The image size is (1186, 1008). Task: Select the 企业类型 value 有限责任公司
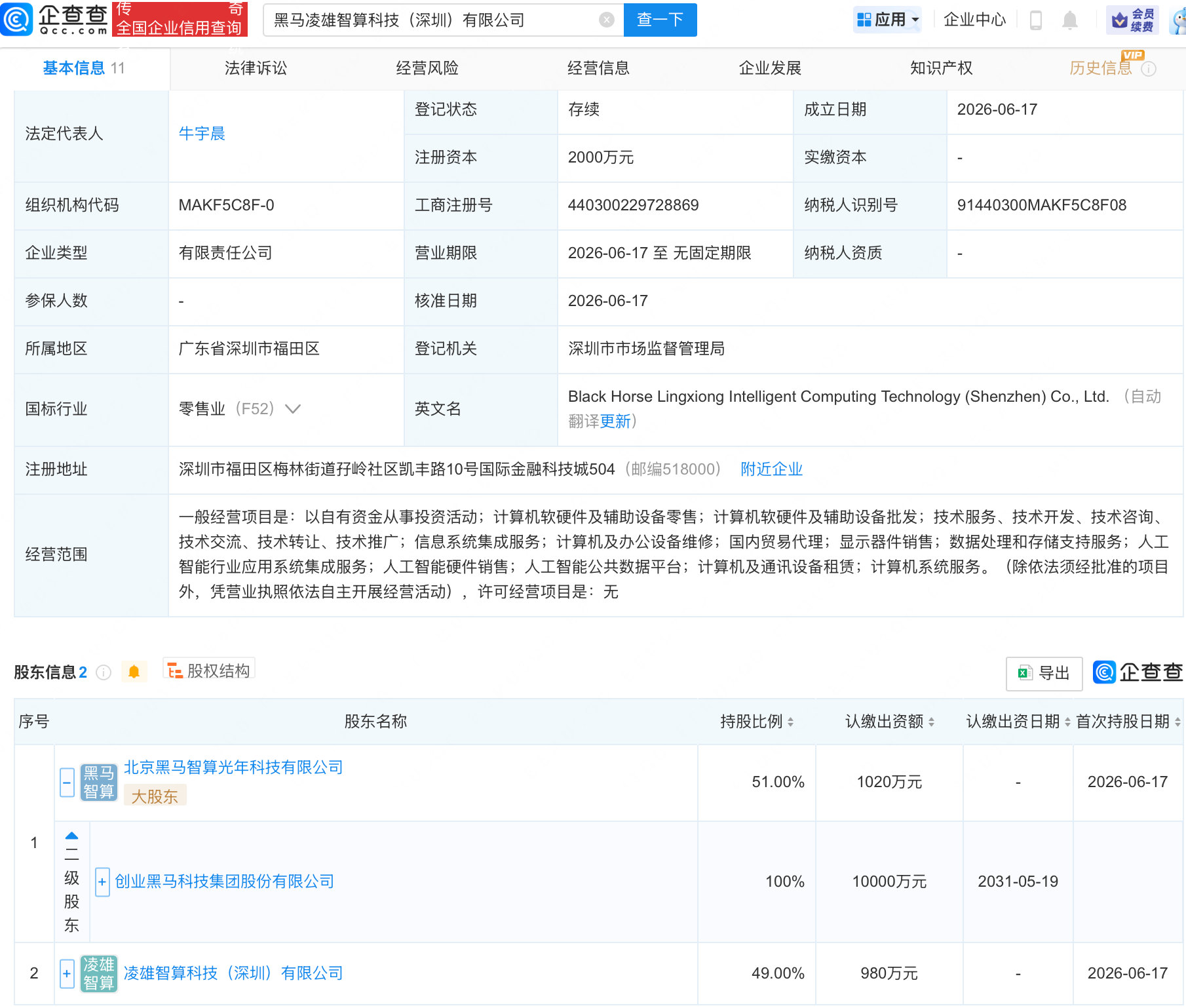[225, 253]
